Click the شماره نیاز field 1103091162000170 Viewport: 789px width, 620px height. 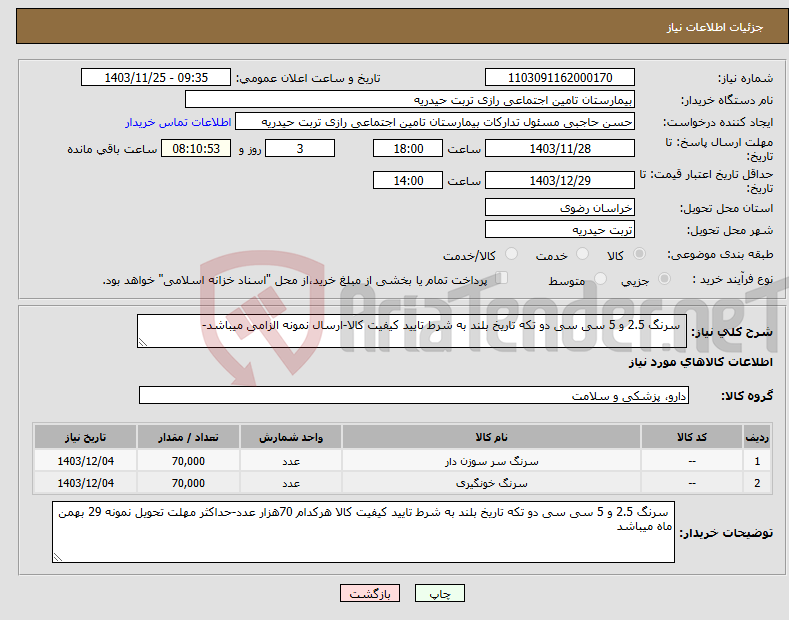[x=560, y=78]
